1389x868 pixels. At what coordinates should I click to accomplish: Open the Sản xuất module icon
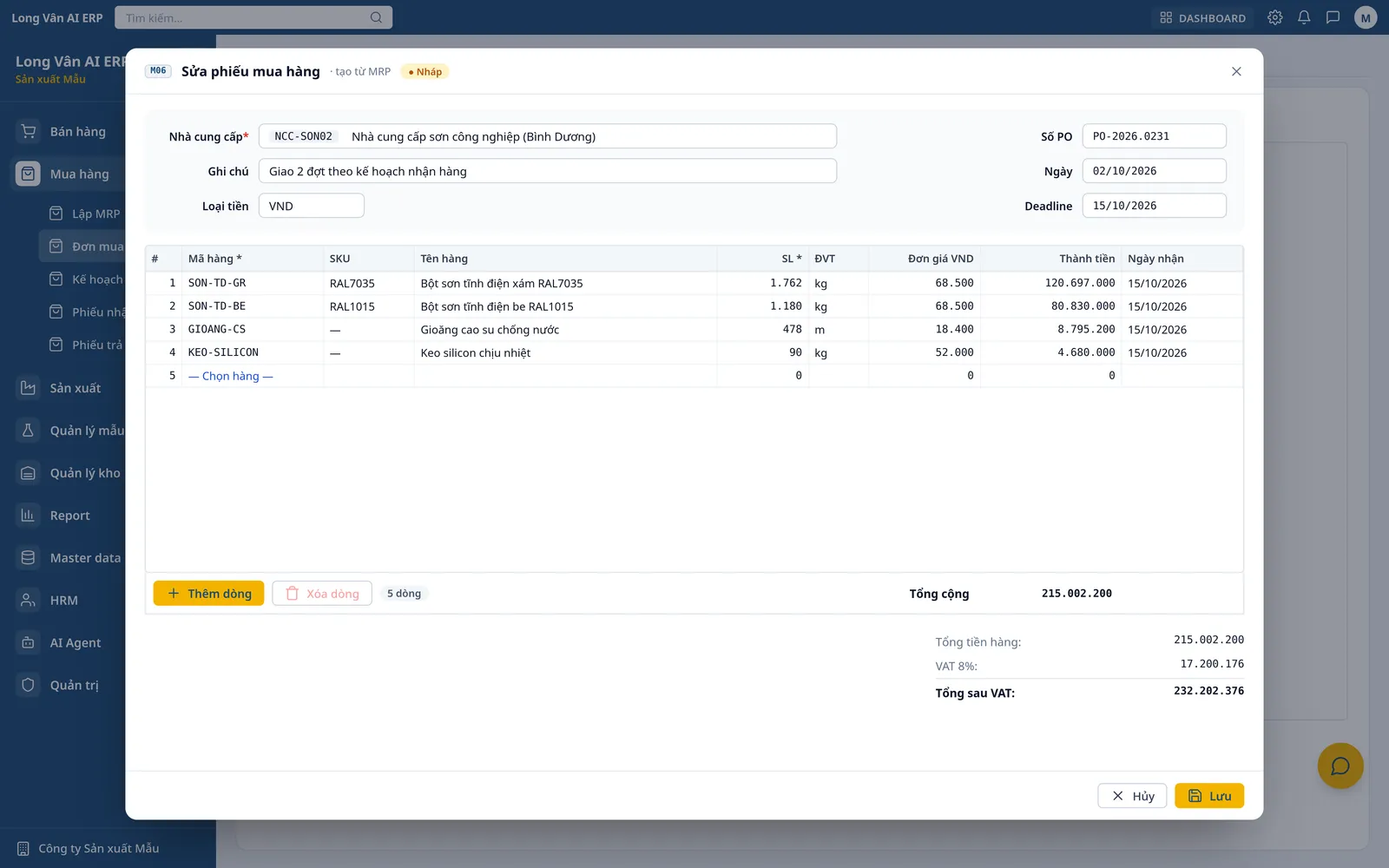click(x=28, y=388)
